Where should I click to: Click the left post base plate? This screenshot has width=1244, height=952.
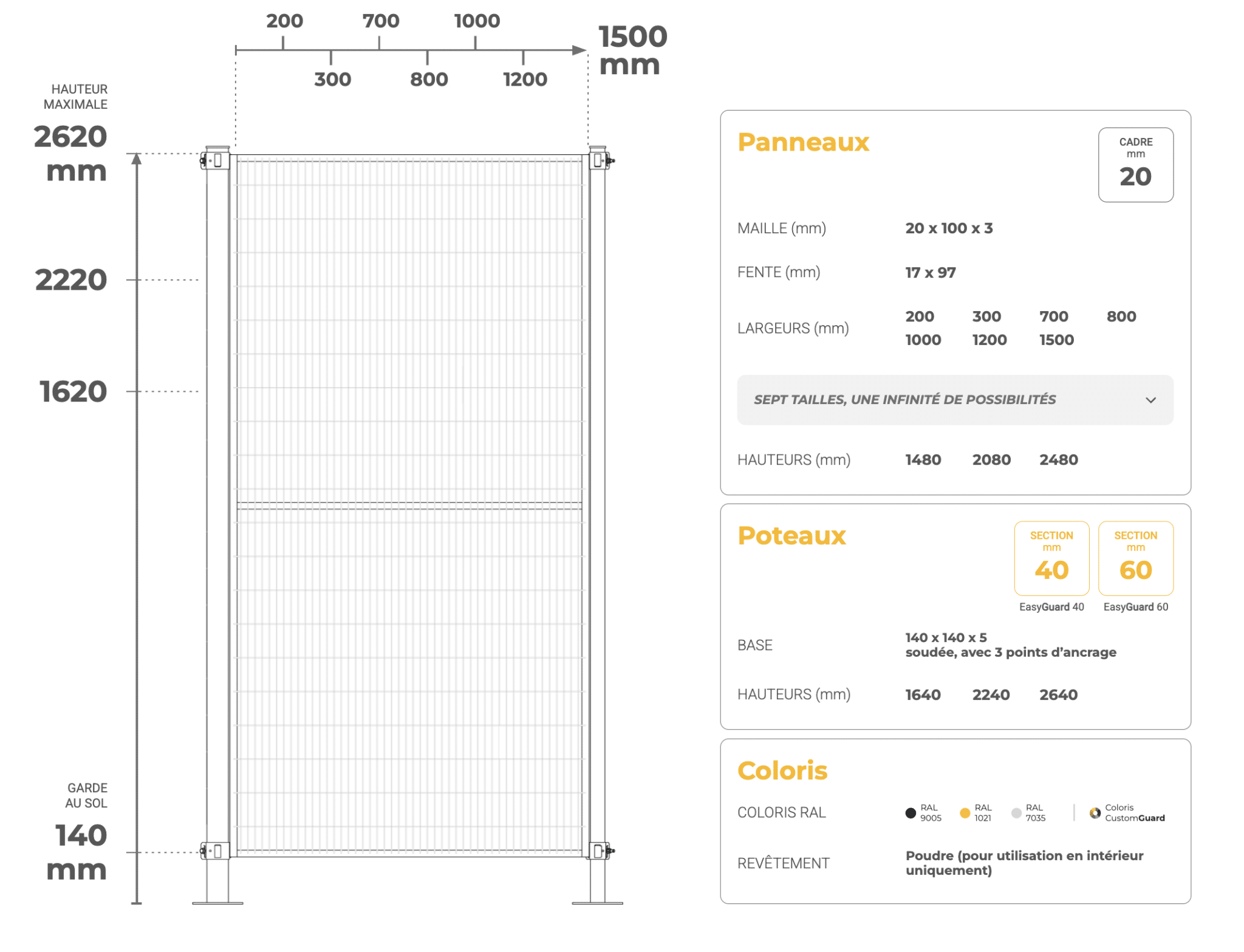[217, 903]
